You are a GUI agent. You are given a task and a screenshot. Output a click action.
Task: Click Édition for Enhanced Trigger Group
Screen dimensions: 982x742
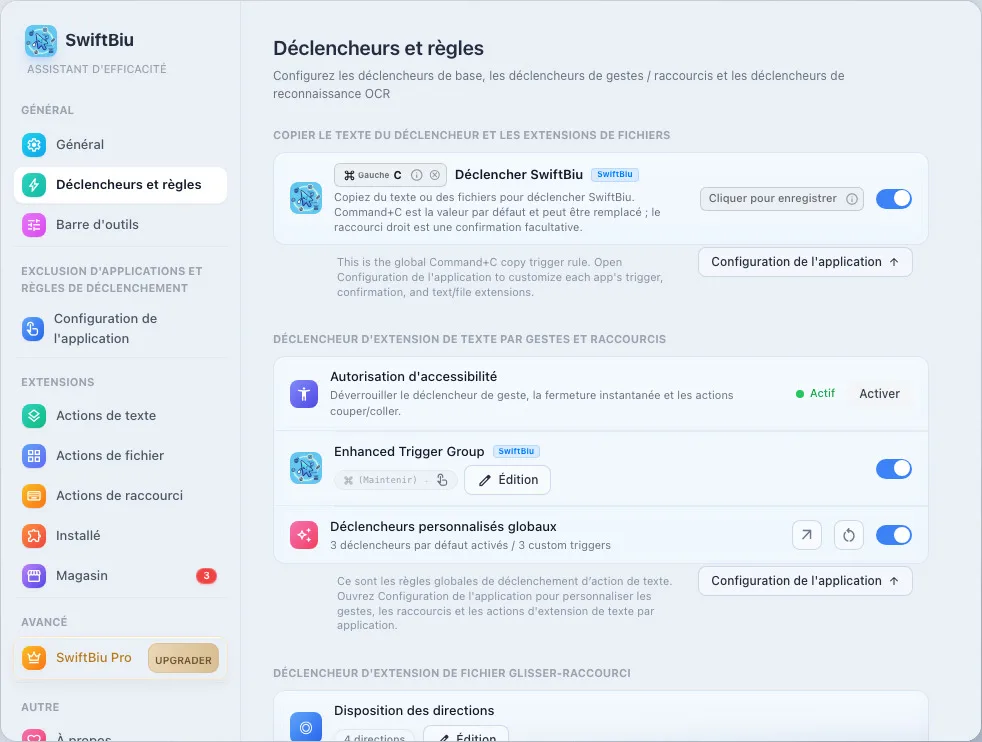point(507,480)
